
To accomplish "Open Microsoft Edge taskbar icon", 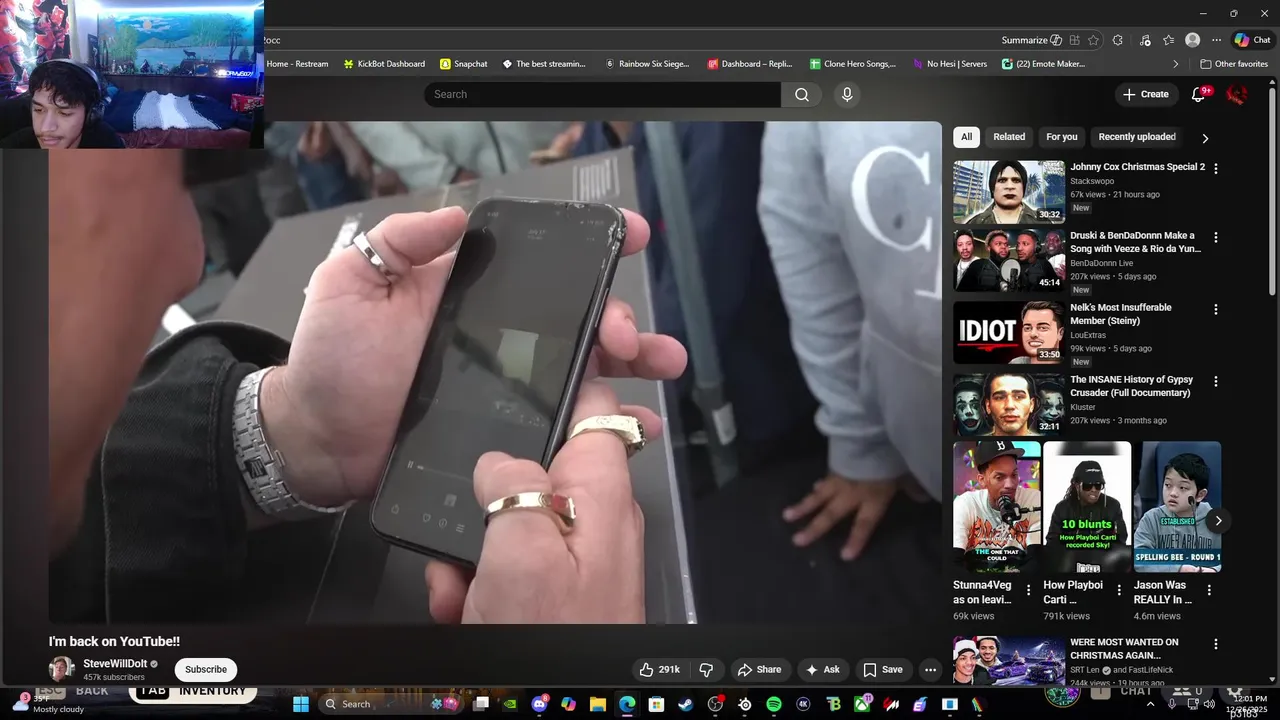I will [x=627, y=704].
